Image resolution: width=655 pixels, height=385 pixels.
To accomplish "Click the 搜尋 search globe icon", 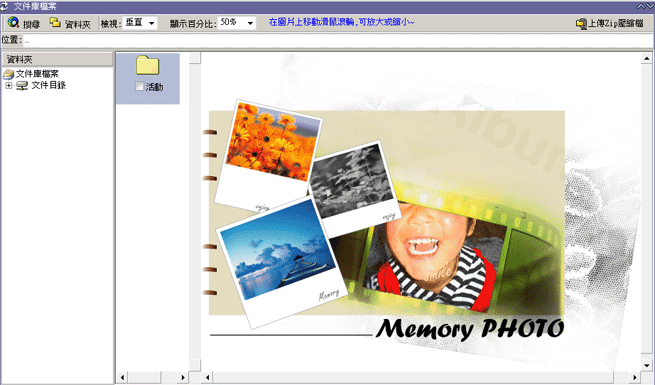I will click(13, 22).
